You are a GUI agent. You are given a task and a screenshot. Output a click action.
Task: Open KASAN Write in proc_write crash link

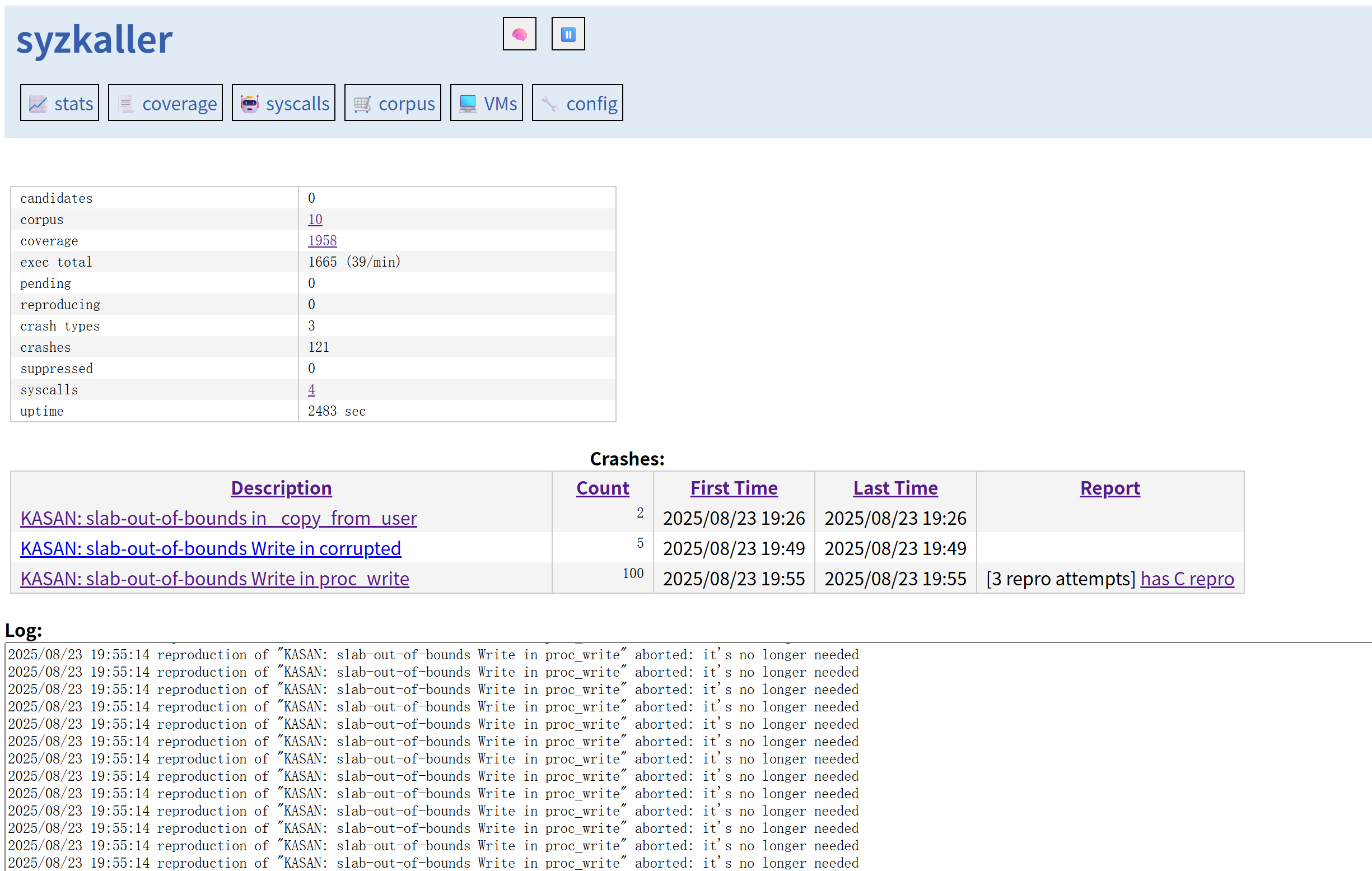[x=215, y=579]
